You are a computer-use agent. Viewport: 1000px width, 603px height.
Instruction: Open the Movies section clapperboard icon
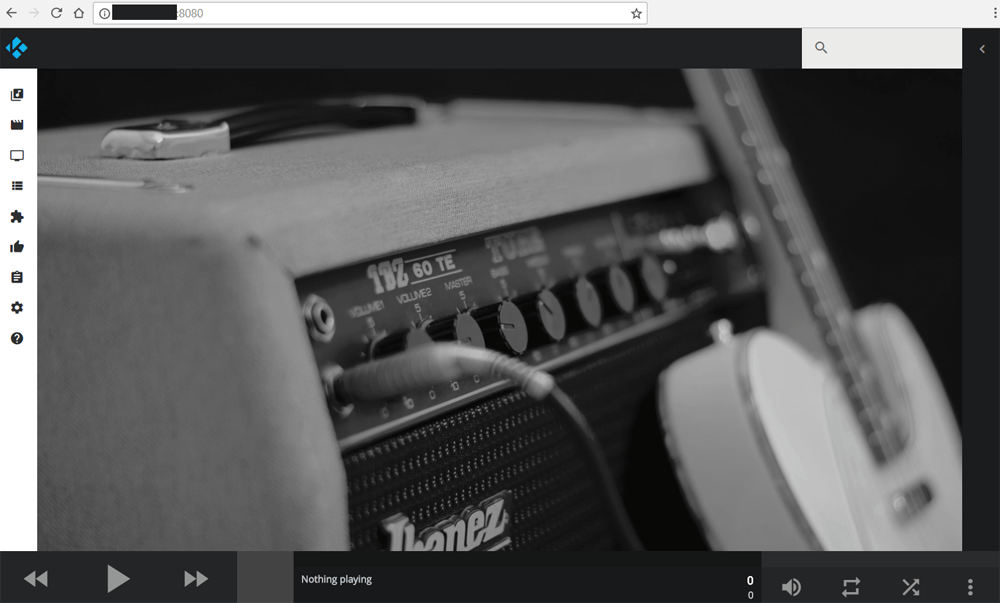(17, 125)
